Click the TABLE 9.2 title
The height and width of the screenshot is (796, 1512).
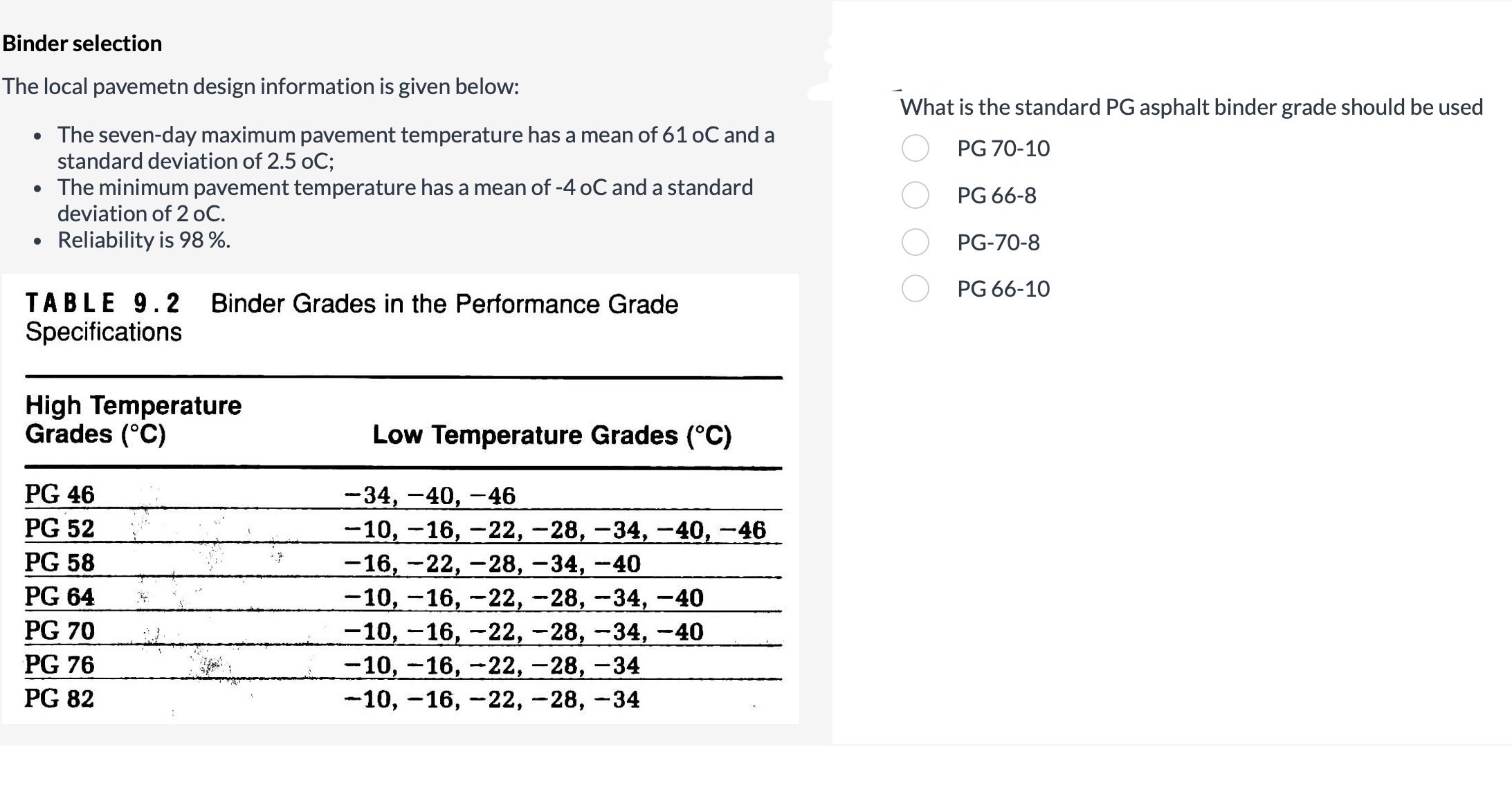104,302
